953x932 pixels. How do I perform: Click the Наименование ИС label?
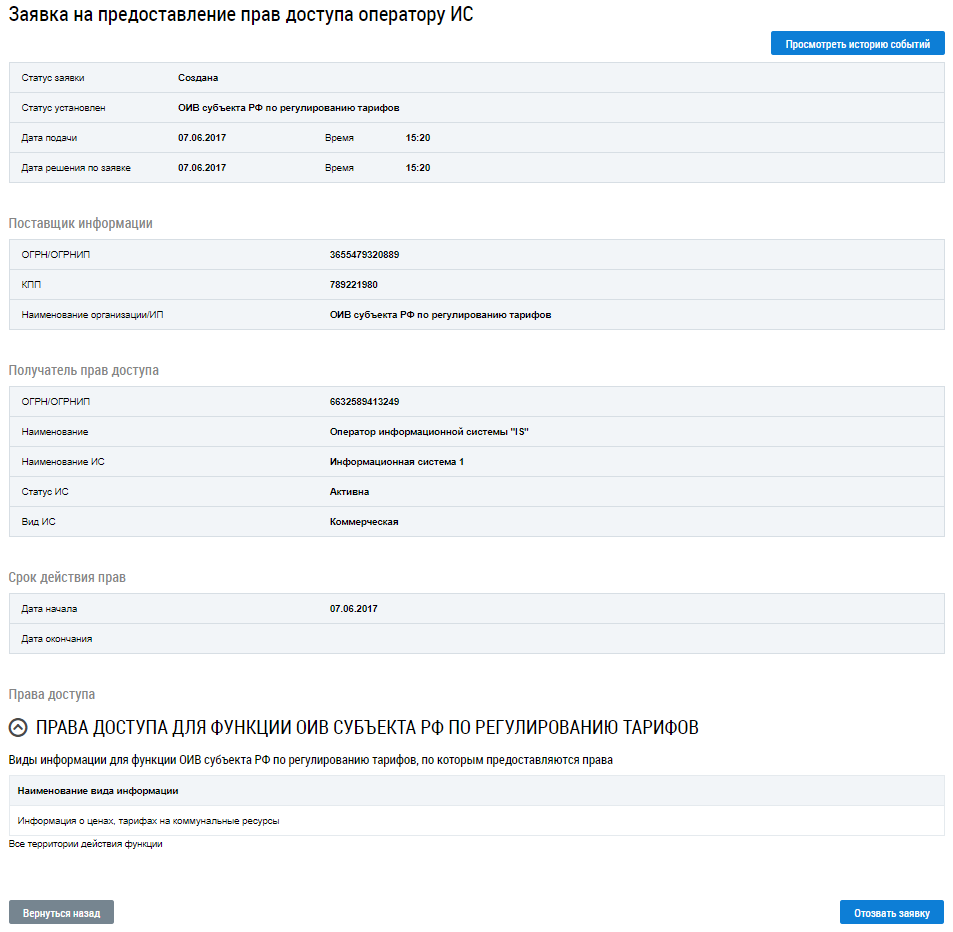(63, 462)
